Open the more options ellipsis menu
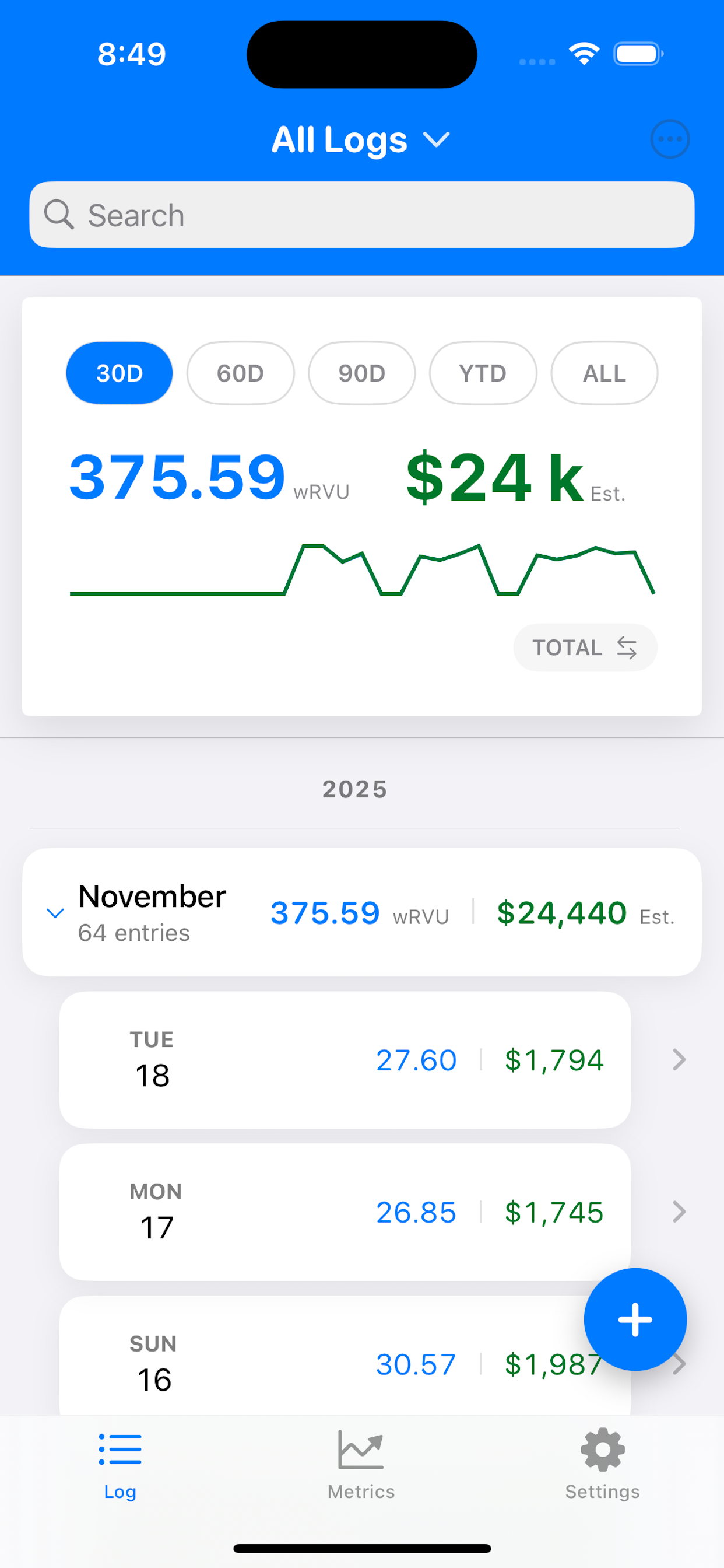724x1568 pixels. [670, 139]
